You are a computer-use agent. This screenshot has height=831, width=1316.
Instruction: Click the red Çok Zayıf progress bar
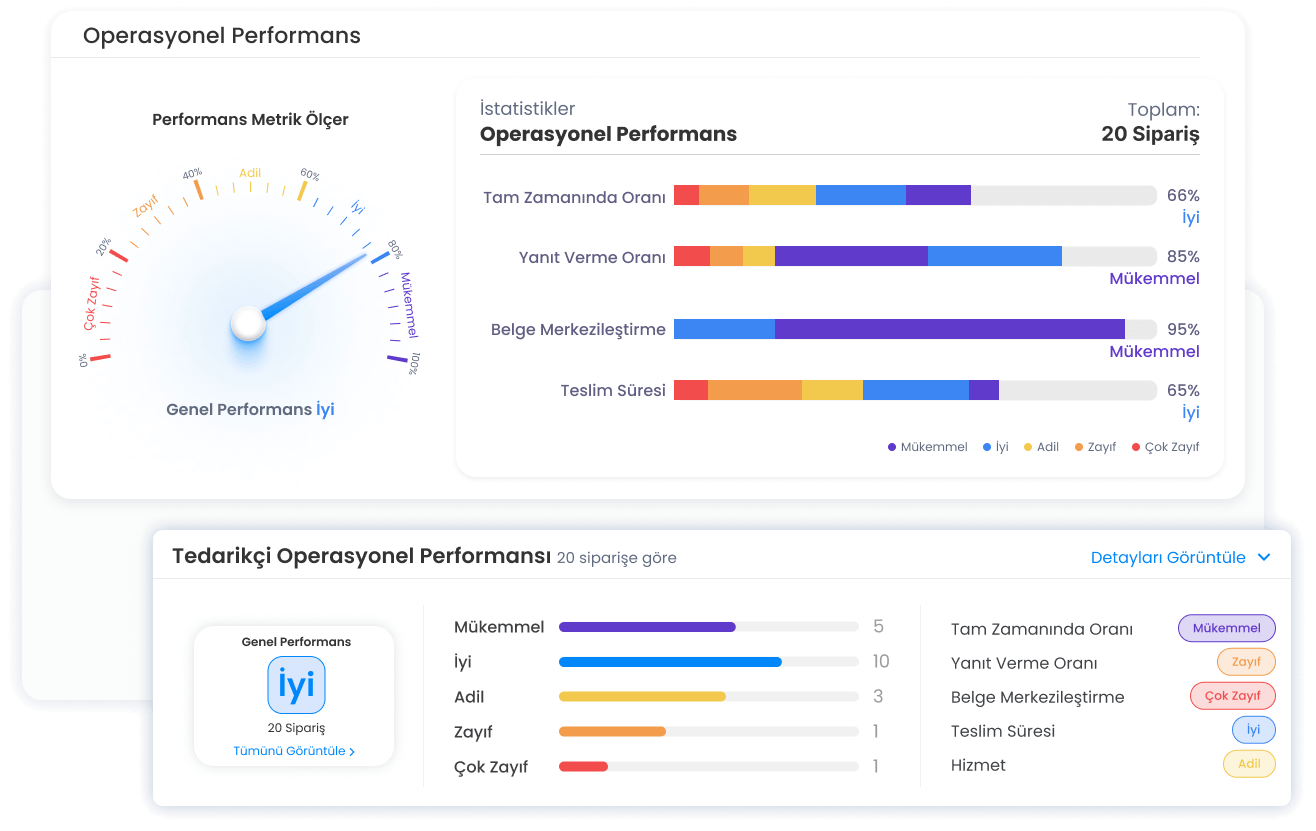709,767
